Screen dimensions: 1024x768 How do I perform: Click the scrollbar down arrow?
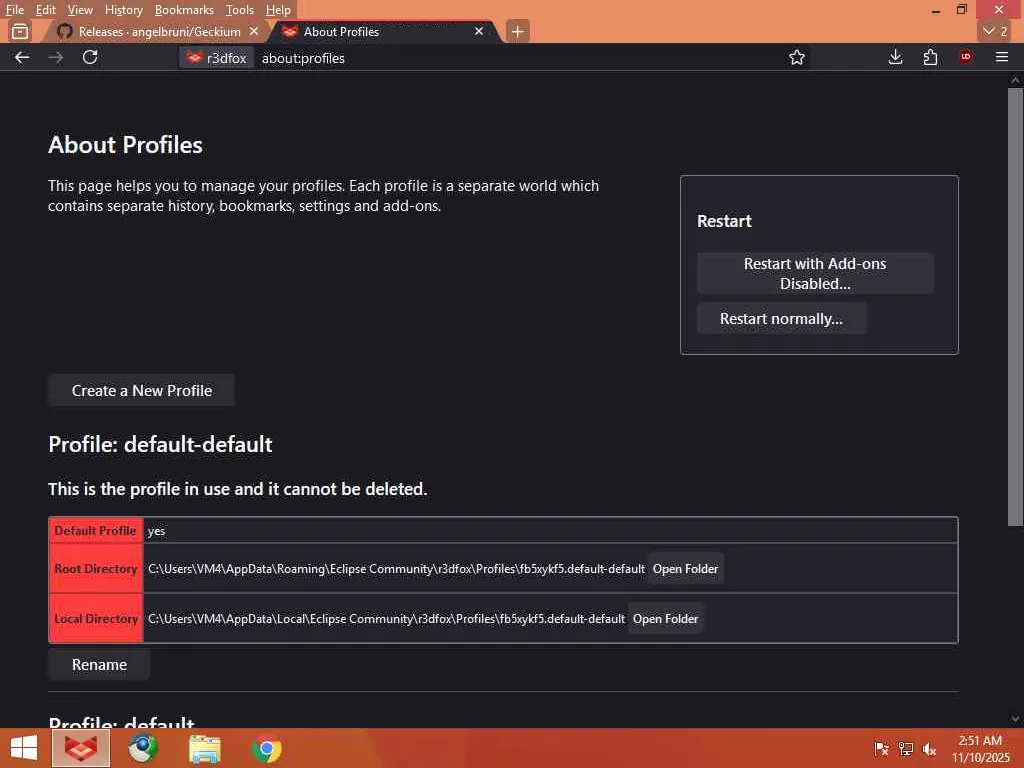point(1015,718)
